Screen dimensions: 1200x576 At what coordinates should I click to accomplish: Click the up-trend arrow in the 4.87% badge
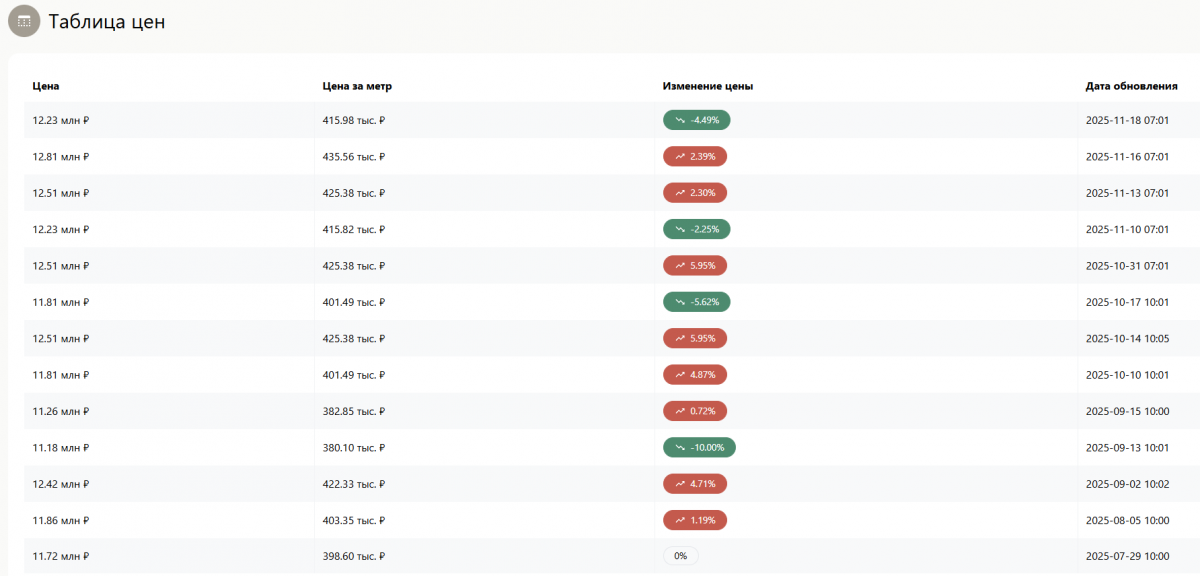point(680,375)
